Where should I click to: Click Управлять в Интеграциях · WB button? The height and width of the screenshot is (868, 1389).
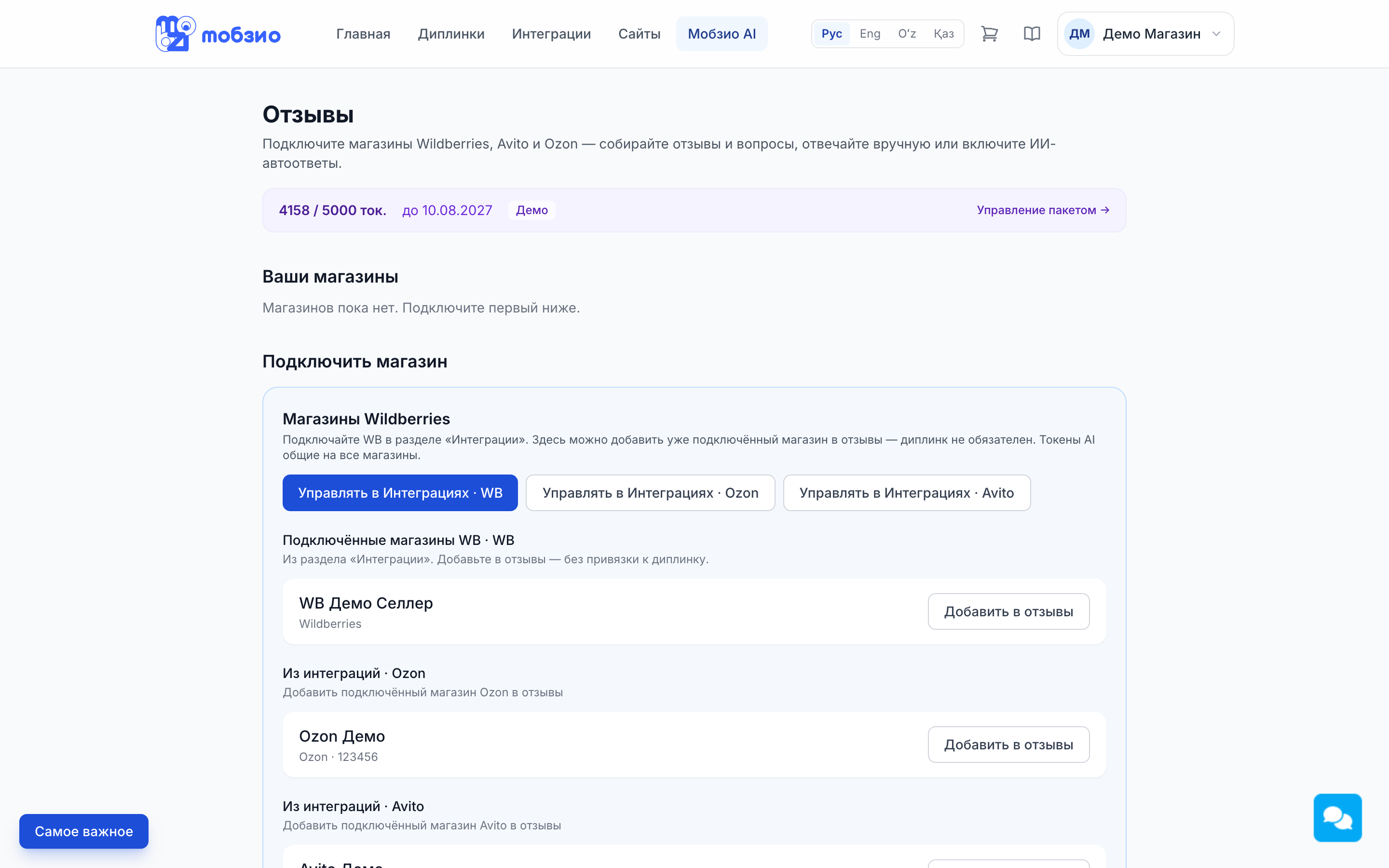pyautogui.click(x=400, y=492)
